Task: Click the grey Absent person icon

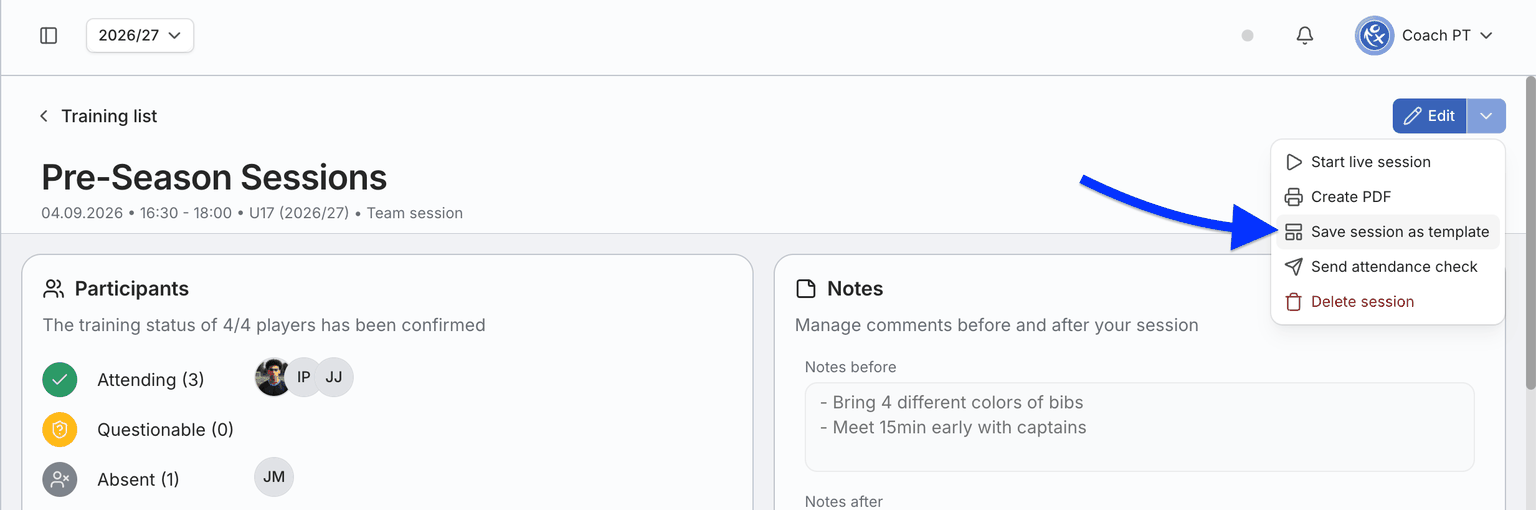Action: (60, 480)
